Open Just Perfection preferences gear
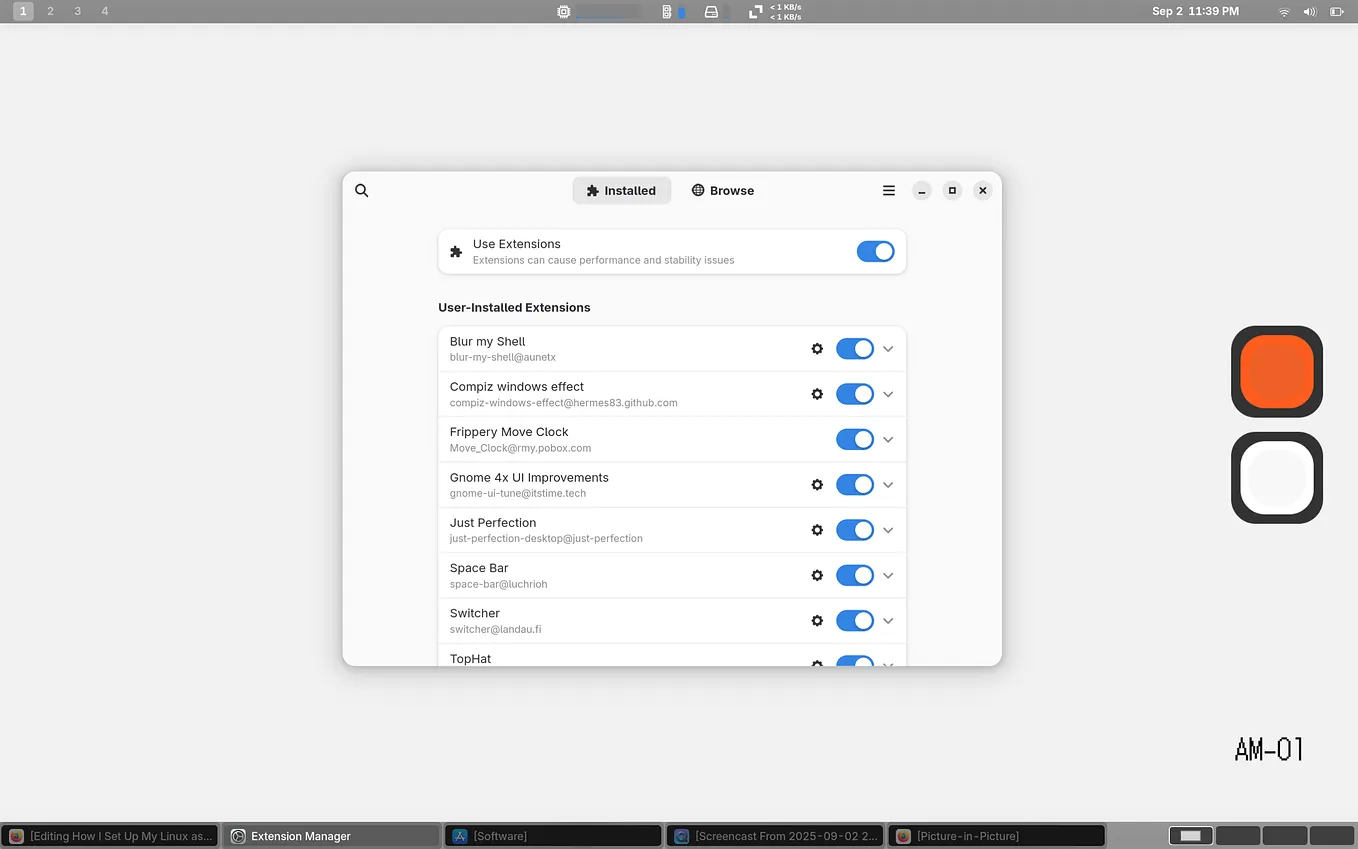 (x=817, y=530)
